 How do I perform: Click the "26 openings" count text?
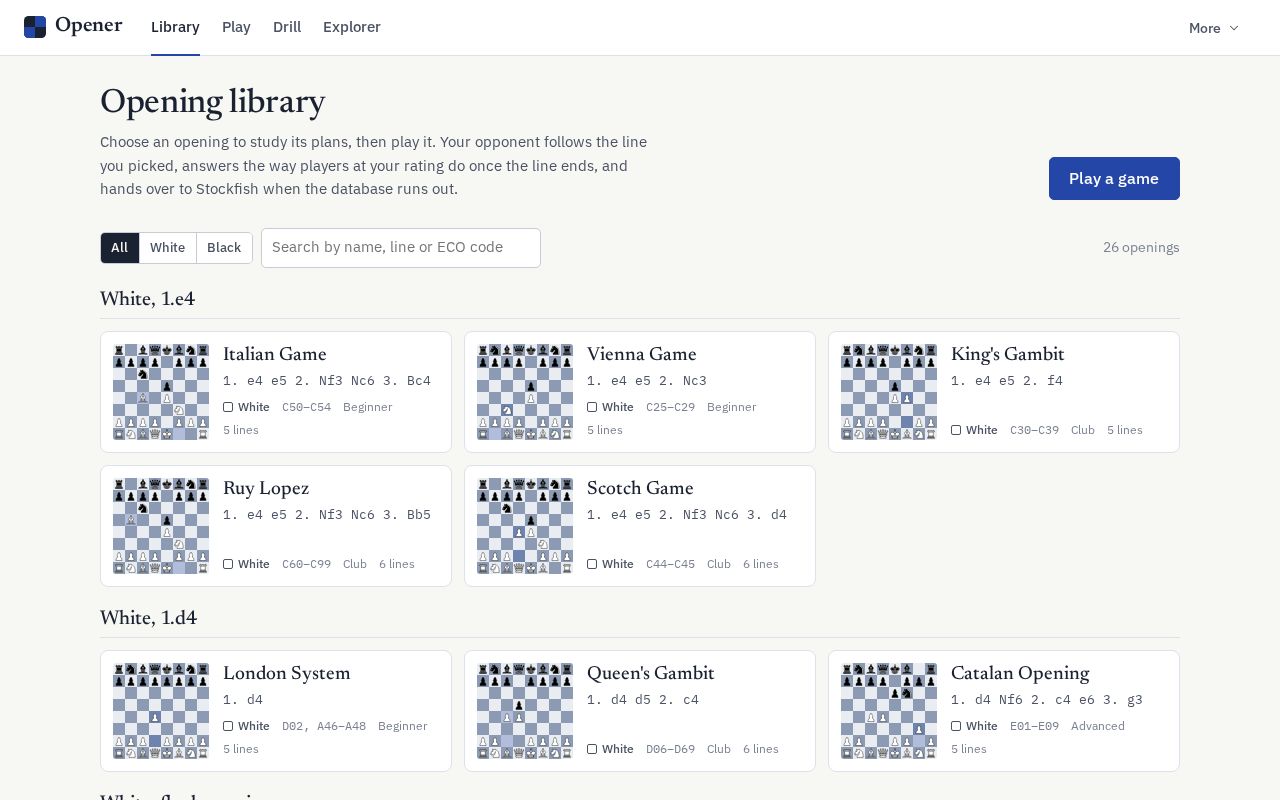[x=1141, y=248]
